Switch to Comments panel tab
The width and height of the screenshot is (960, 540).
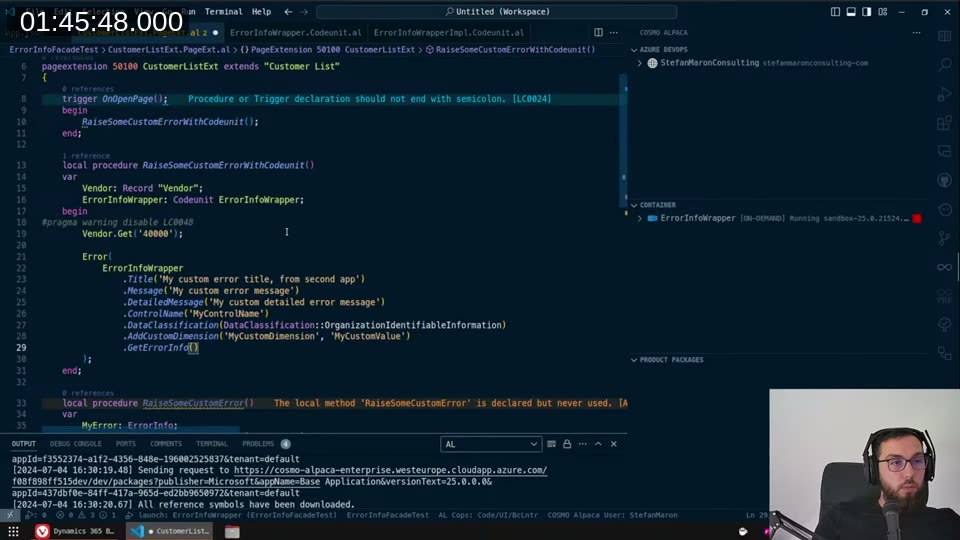coord(166,444)
